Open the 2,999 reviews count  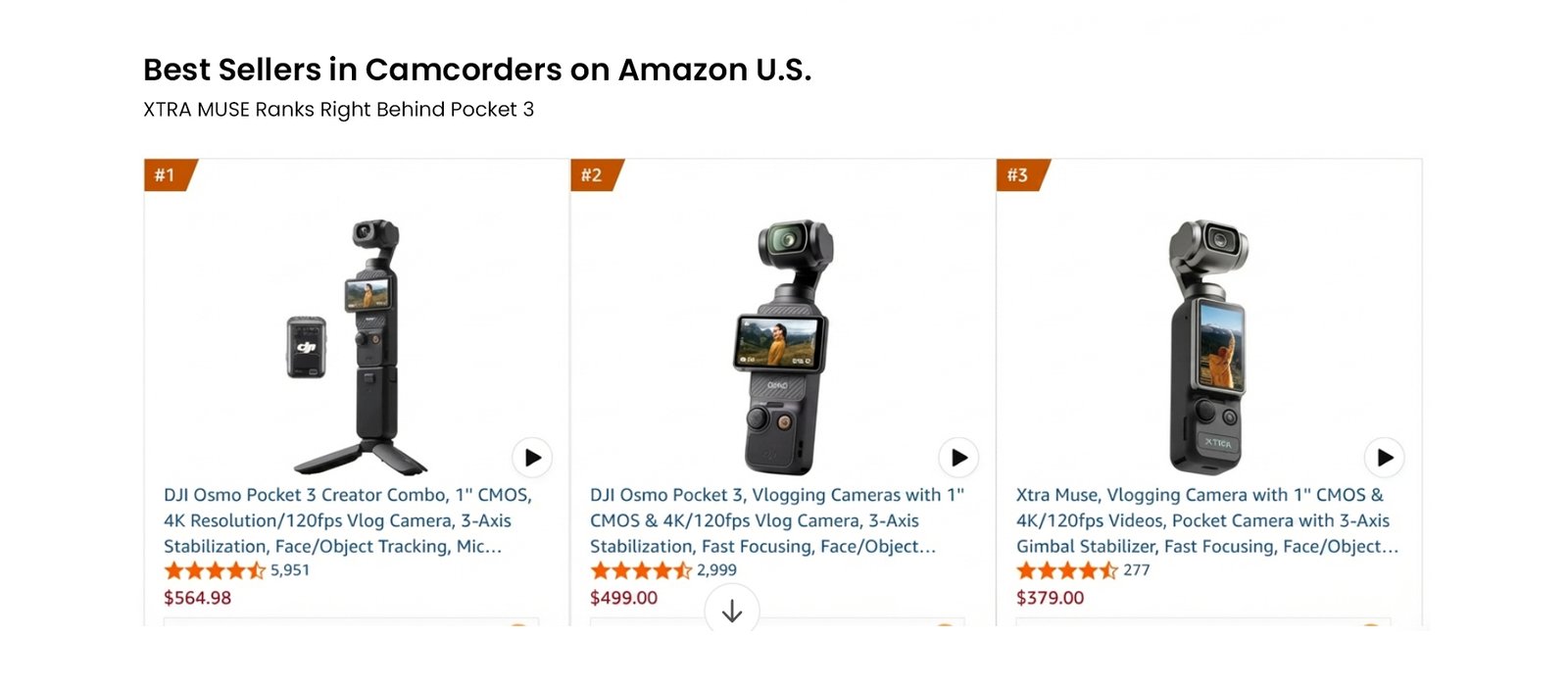[x=716, y=570]
